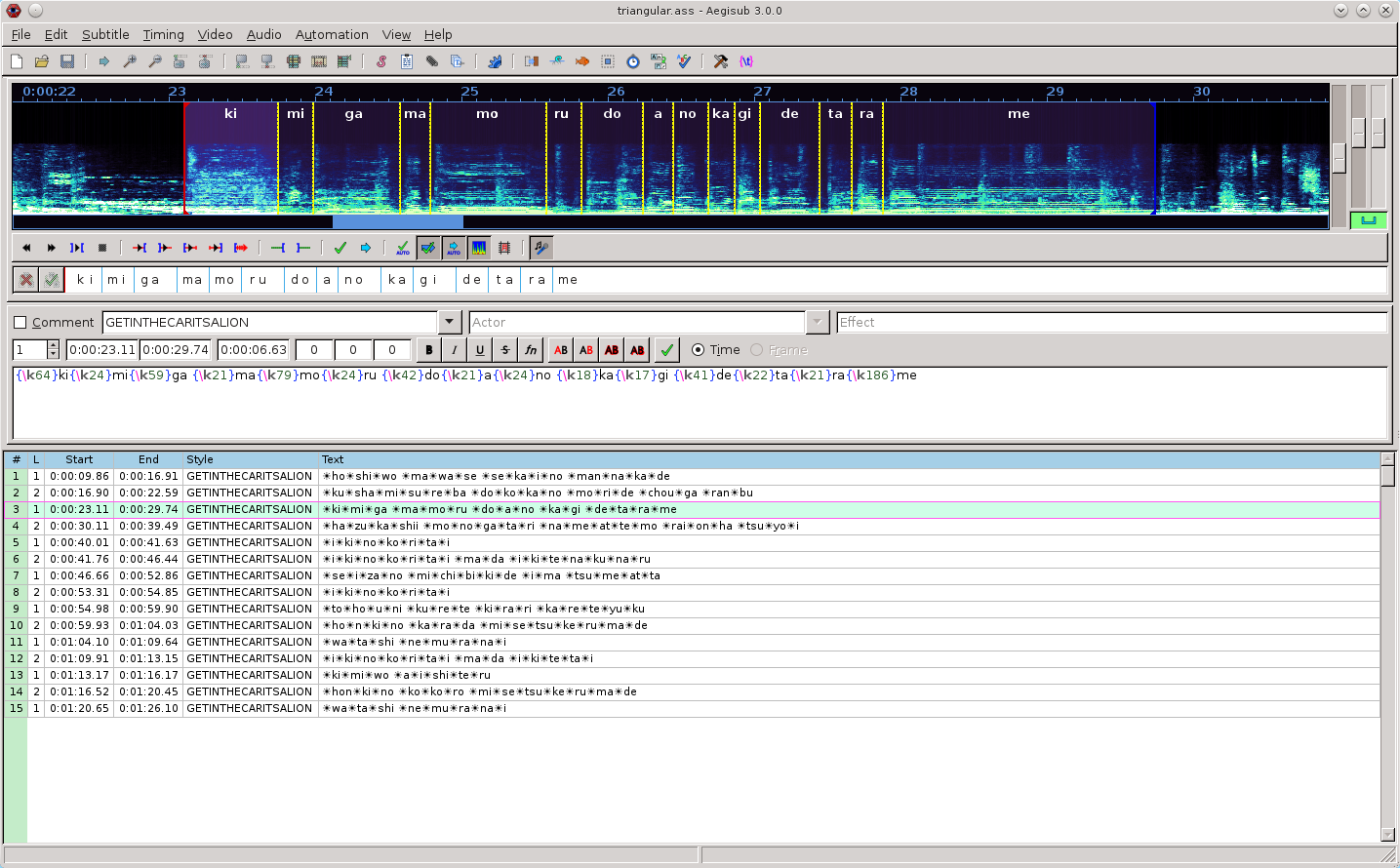Click the Save subtitles floppy icon
The height and width of the screenshot is (868, 1400).
pos(67,61)
